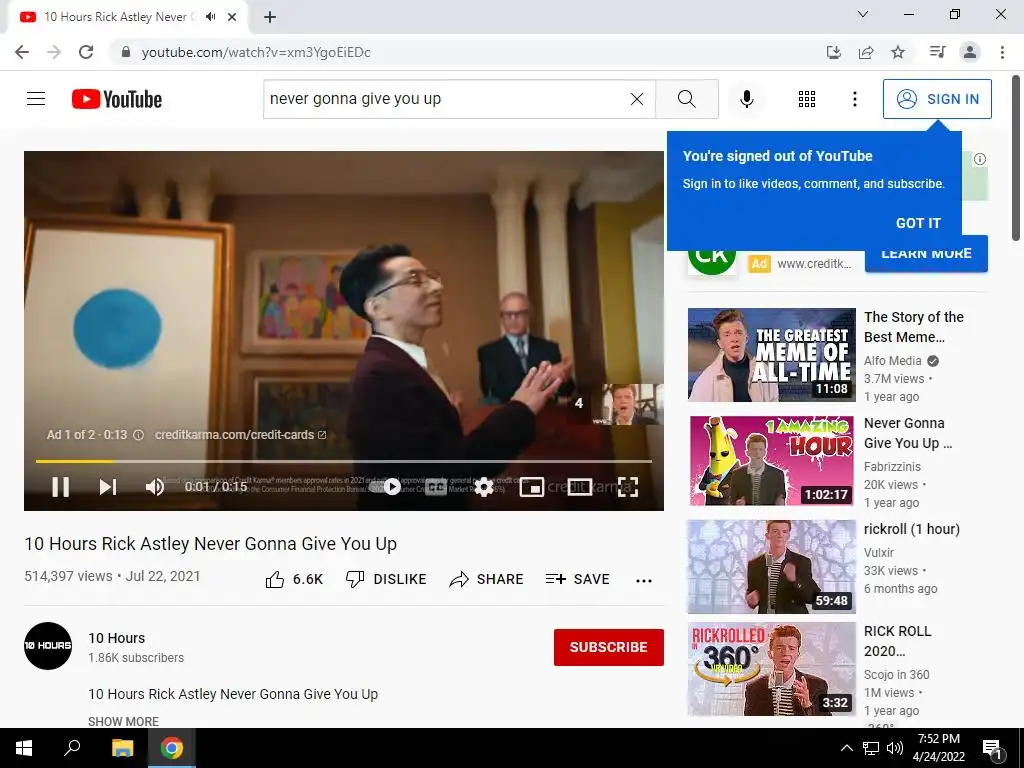This screenshot has height=768, width=1024.
Task: Click the SIGN IN button
Action: pos(937,99)
